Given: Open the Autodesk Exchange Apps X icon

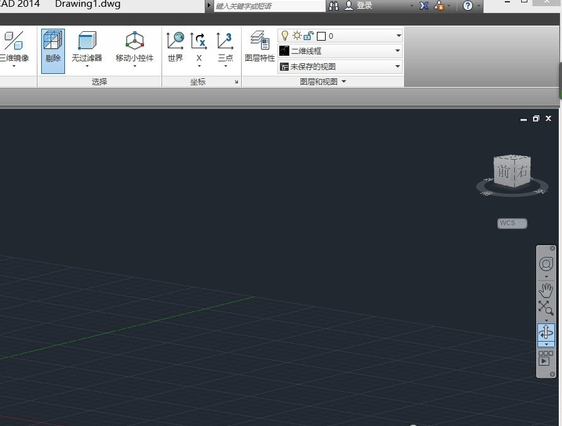Looking at the screenshot, I should coord(424,6).
